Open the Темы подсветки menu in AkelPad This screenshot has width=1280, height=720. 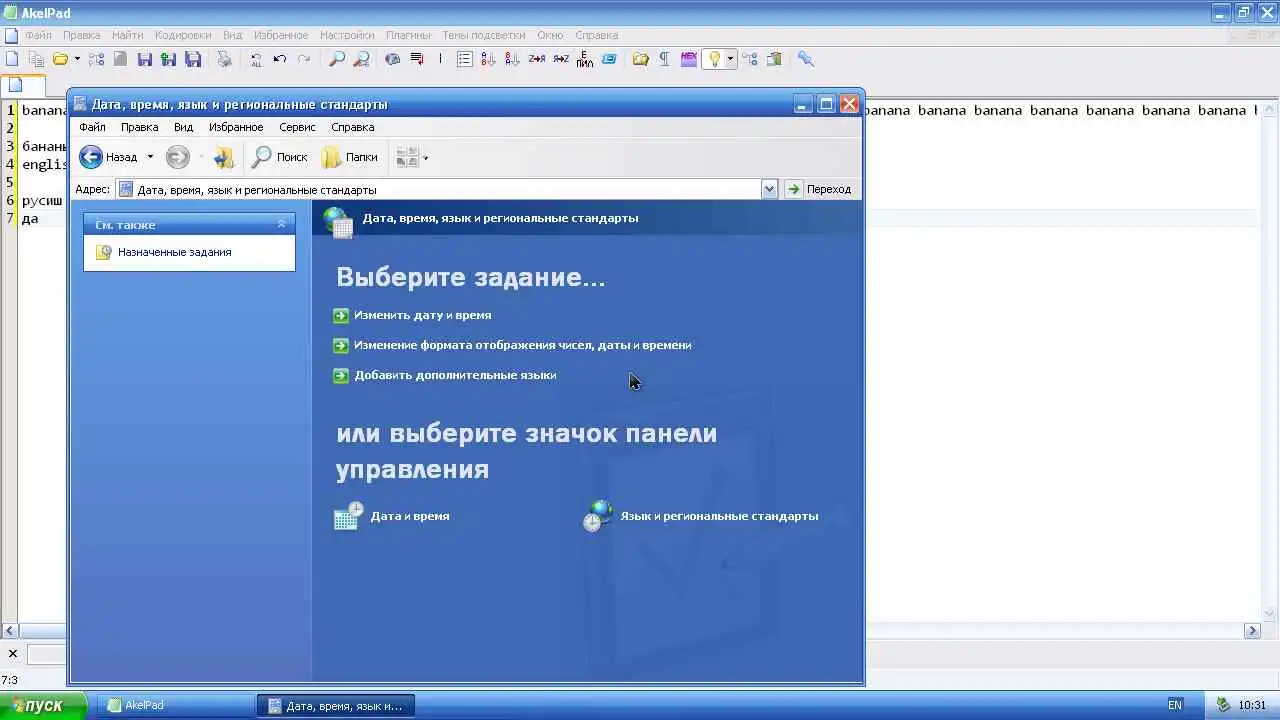click(x=484, y=35)
